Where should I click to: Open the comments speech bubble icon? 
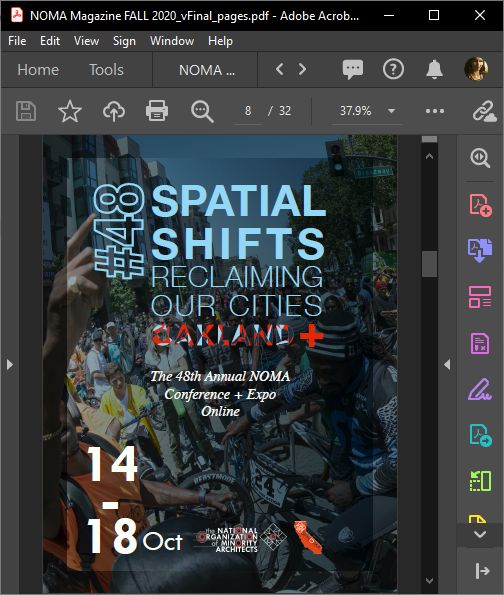tap(353, 69)
